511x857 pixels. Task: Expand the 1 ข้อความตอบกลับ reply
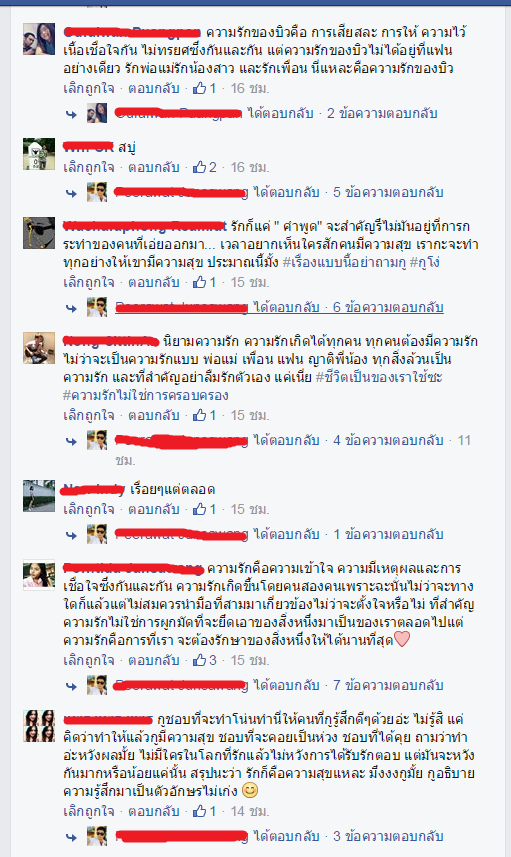(388, 534)
